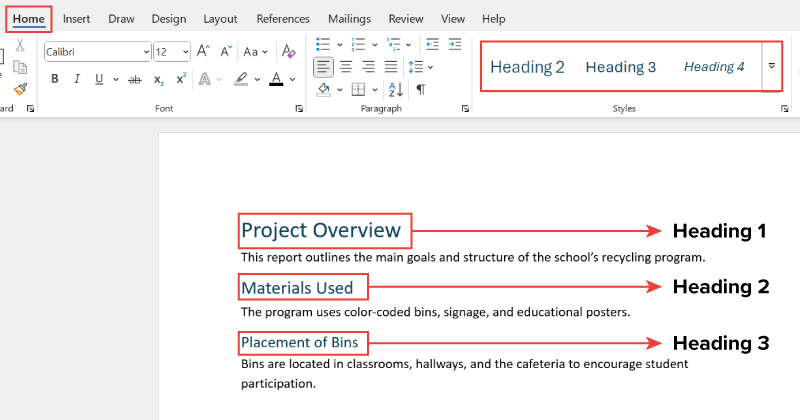Apply the Heading 4 style

[x=714, y=67]
